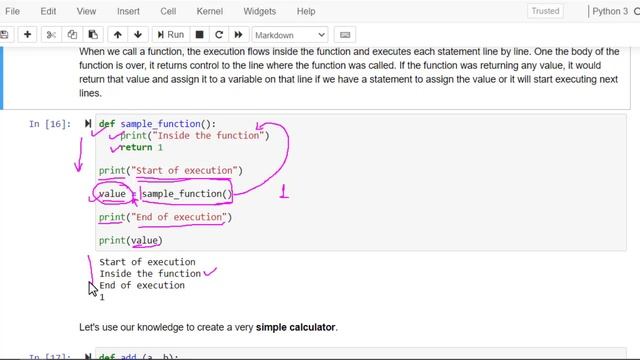Screen dimensions: 640x360
Task: Click the 'value = sample_function()' code line
Action: 165,194
